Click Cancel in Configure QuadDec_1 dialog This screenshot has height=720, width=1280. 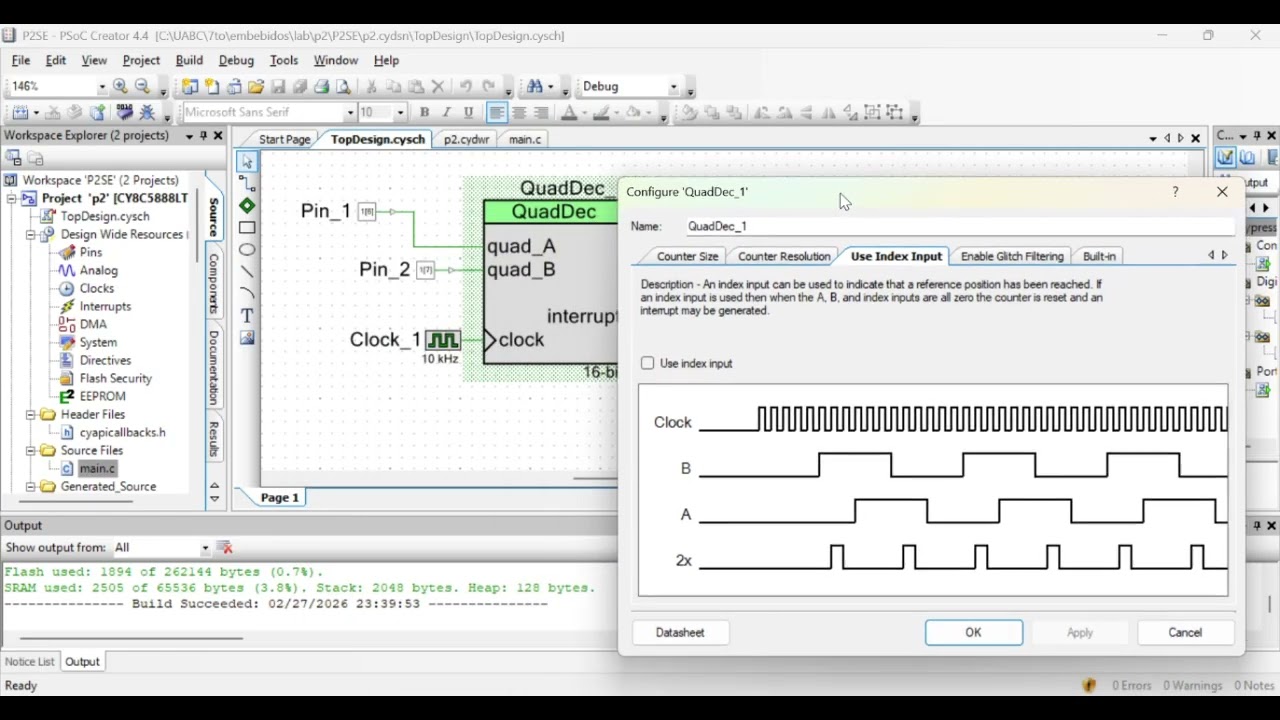1185,632
